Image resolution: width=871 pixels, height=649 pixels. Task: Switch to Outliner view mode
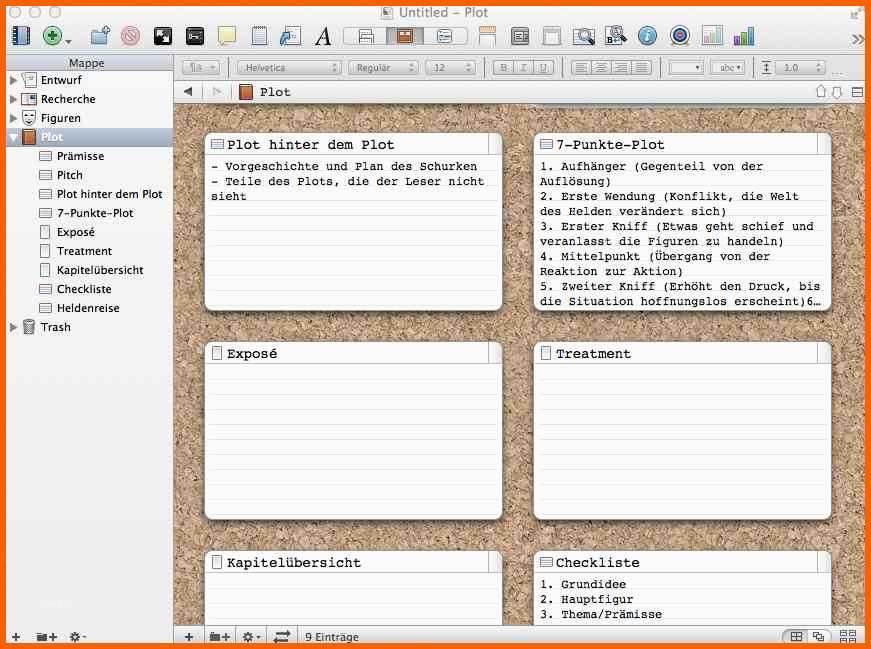(444, 37)
